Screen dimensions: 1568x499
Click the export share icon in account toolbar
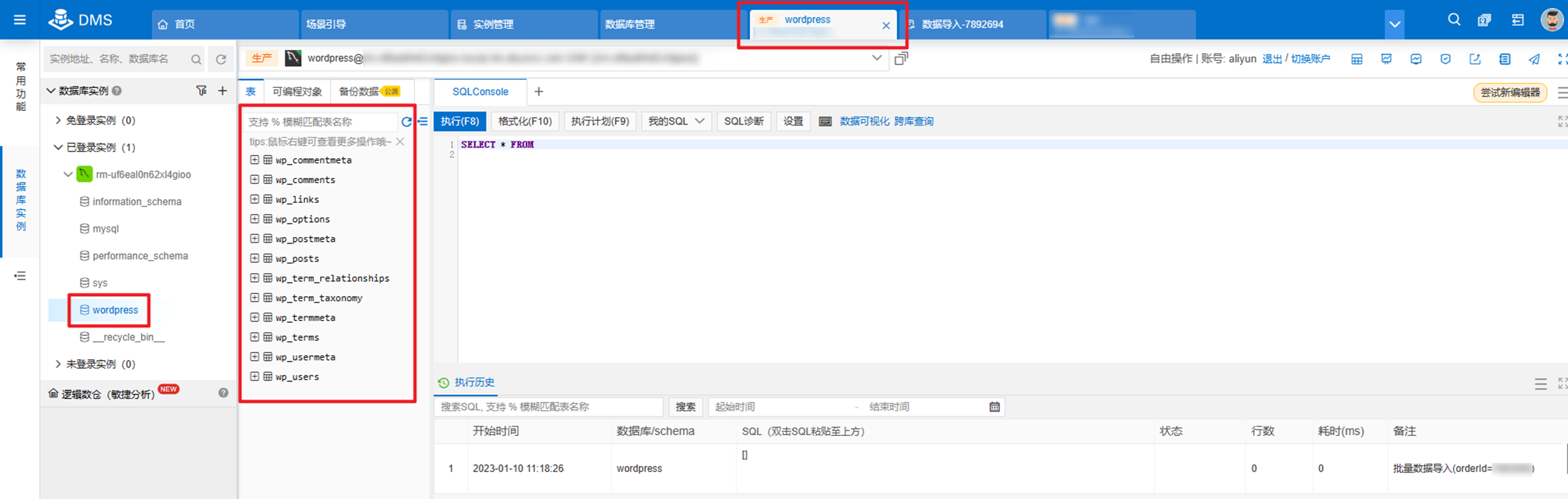point(1475,59)
